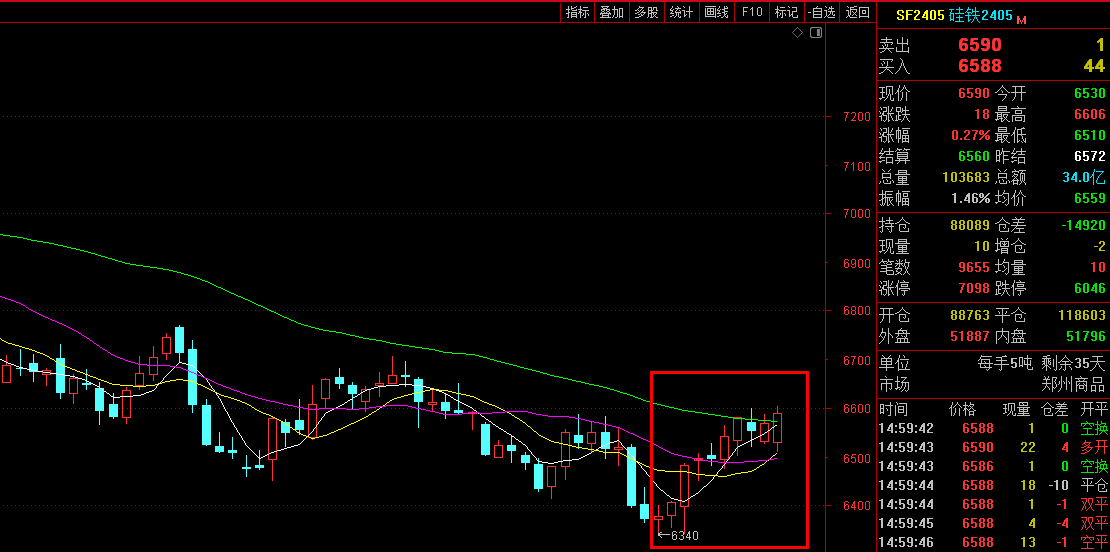Screen dimensions: 1110x552
Task: Click the 标记 mark button
Action: (786, 12)
